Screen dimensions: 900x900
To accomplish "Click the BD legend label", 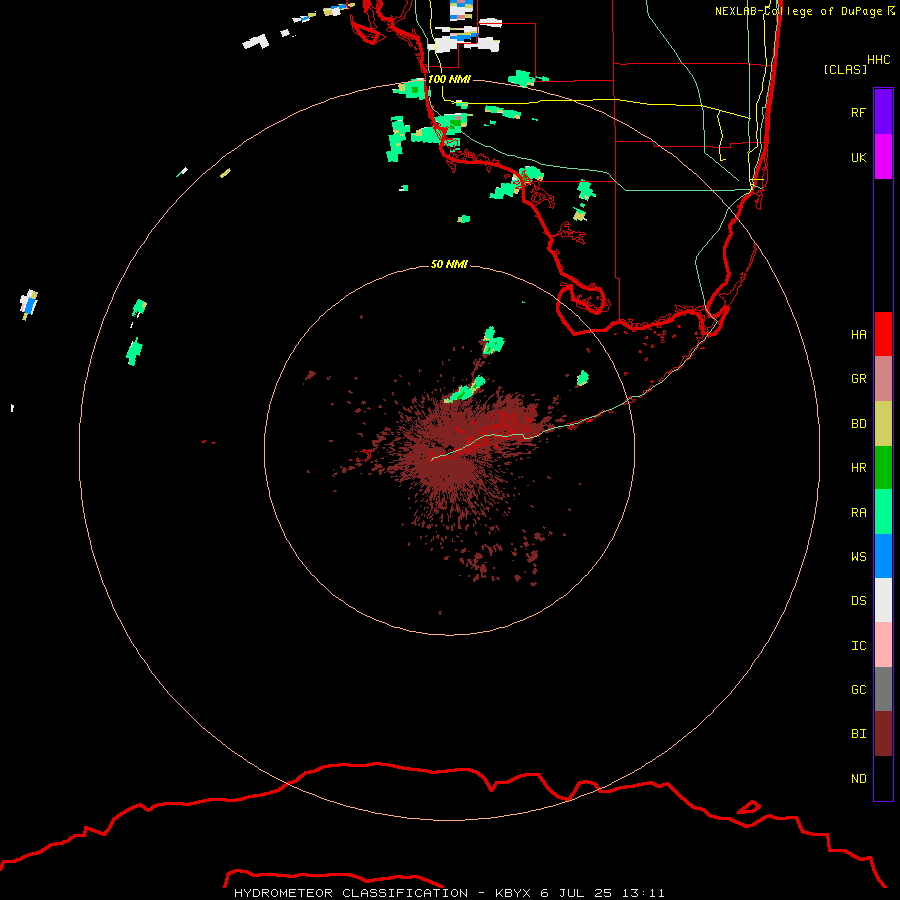I will (858, 424).
